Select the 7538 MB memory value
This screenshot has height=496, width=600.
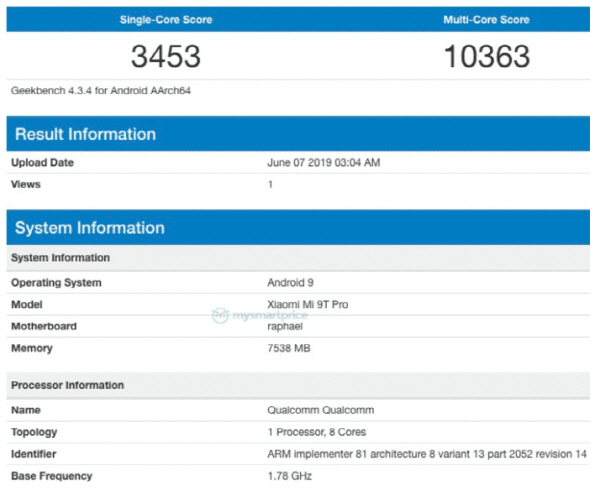[289, 348]
